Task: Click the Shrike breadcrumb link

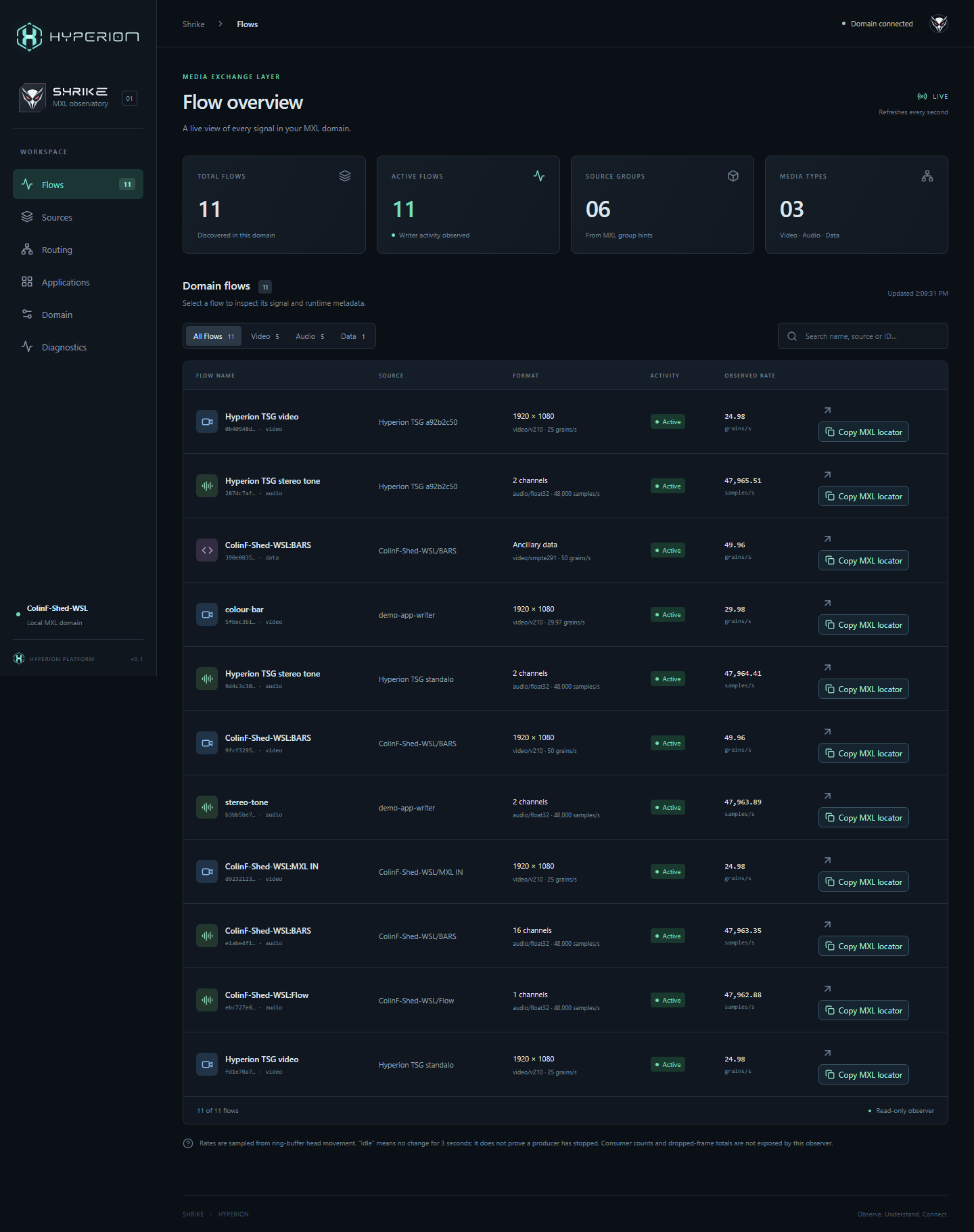Action: tap(193, 24)
